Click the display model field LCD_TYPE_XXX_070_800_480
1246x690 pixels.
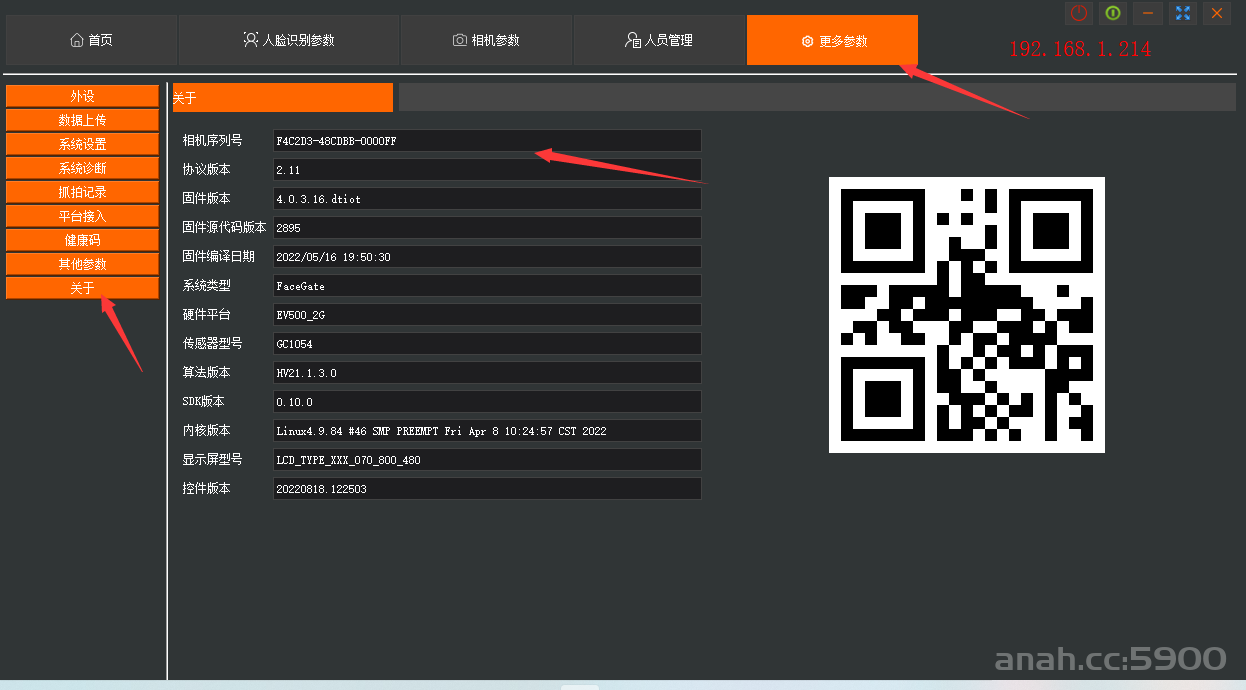(x=487, y=460)
